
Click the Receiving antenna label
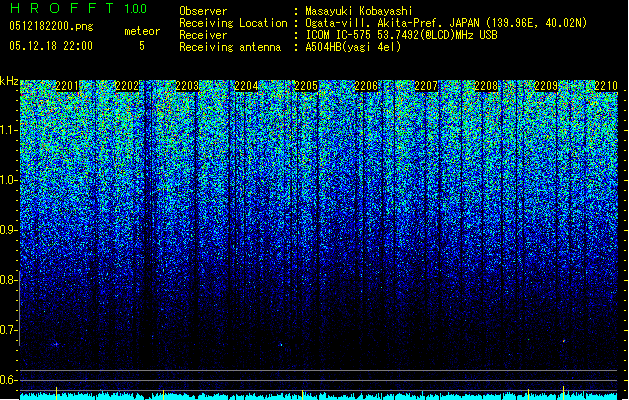(230, 47)
